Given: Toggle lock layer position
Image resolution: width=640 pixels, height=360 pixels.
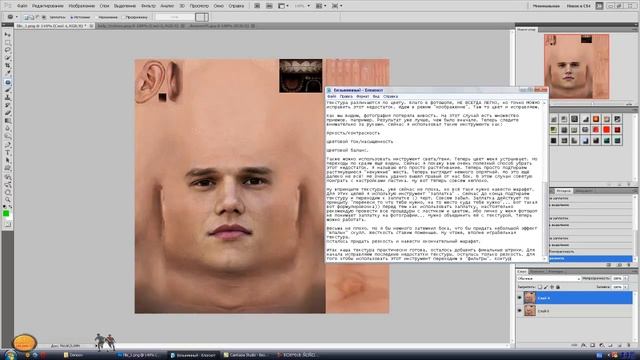Looking at the screenshot, I should pos(552,287).
